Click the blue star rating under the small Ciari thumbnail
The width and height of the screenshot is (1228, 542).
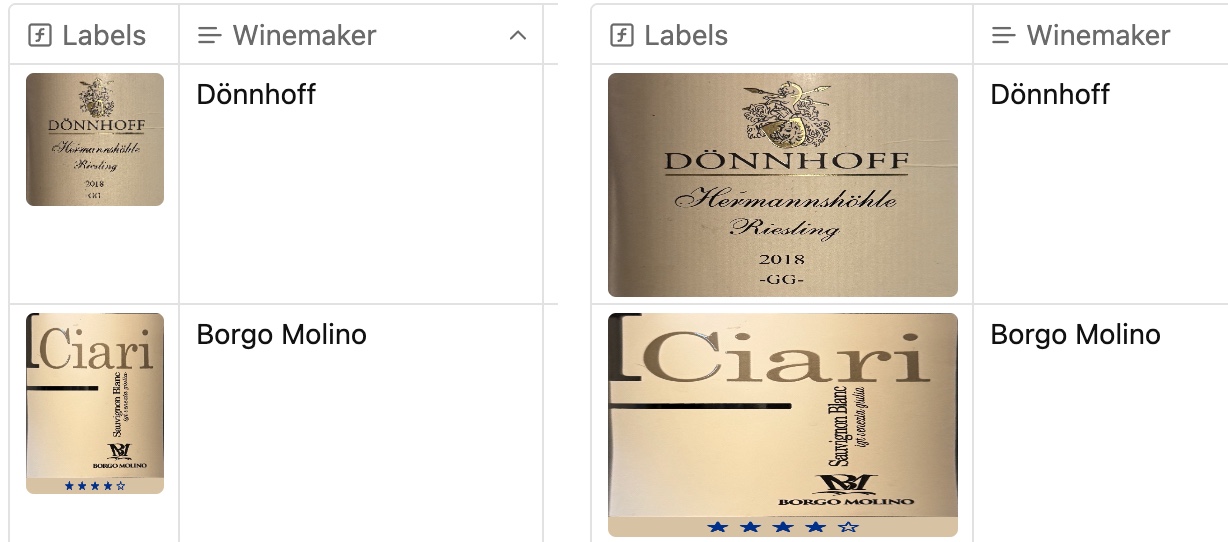95,486
